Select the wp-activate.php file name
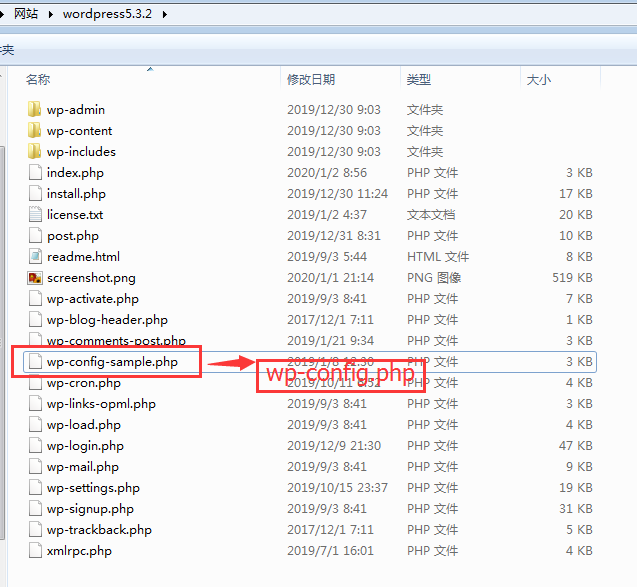This screenshot has width=637, height=587. point(93,299)
